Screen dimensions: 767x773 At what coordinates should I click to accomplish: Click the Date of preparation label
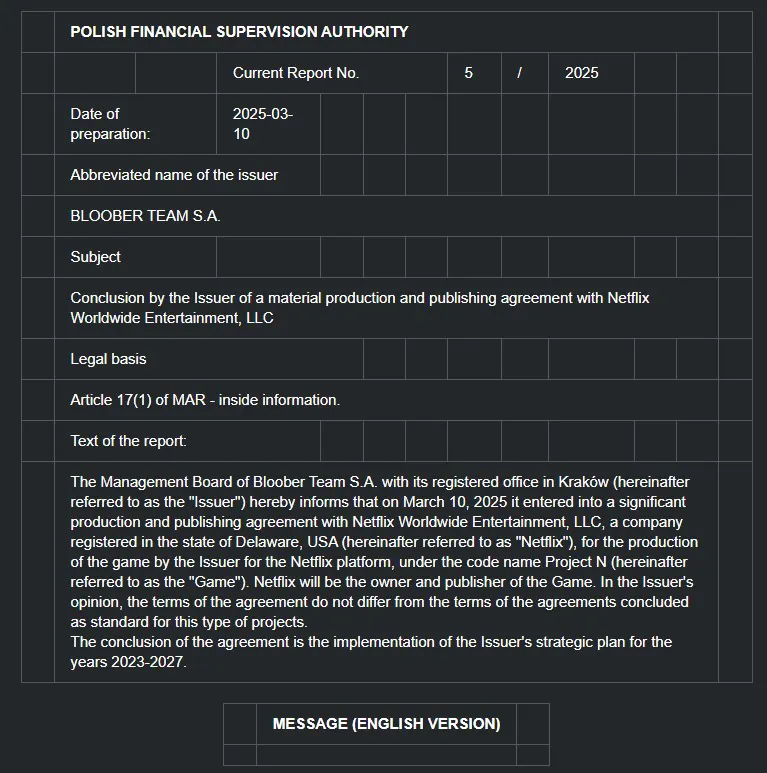tap(110, 124)
